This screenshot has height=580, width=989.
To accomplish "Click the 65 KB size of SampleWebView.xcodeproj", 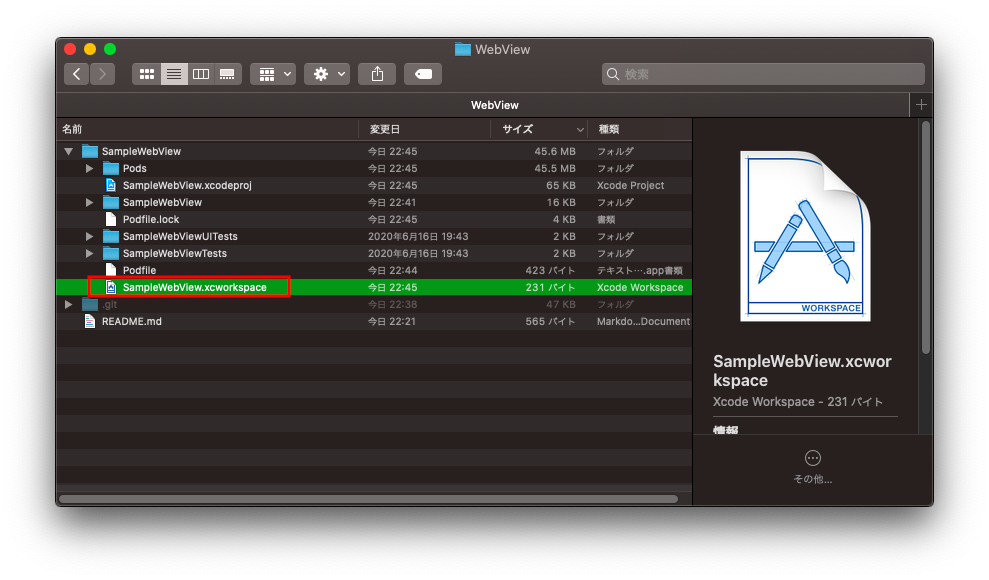I will [561, 185].
